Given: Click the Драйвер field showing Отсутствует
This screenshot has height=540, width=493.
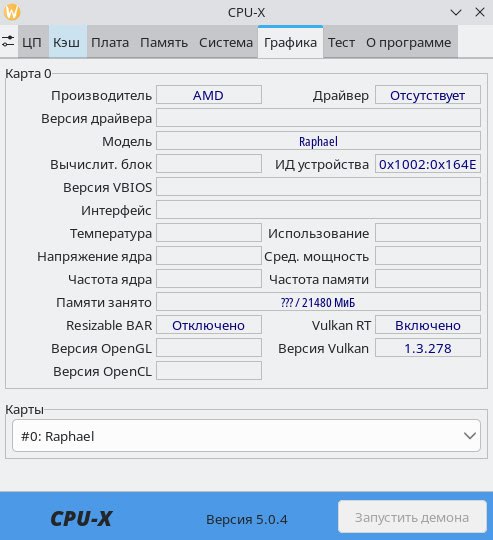Looking at the screenshot, I should point(428,95).
